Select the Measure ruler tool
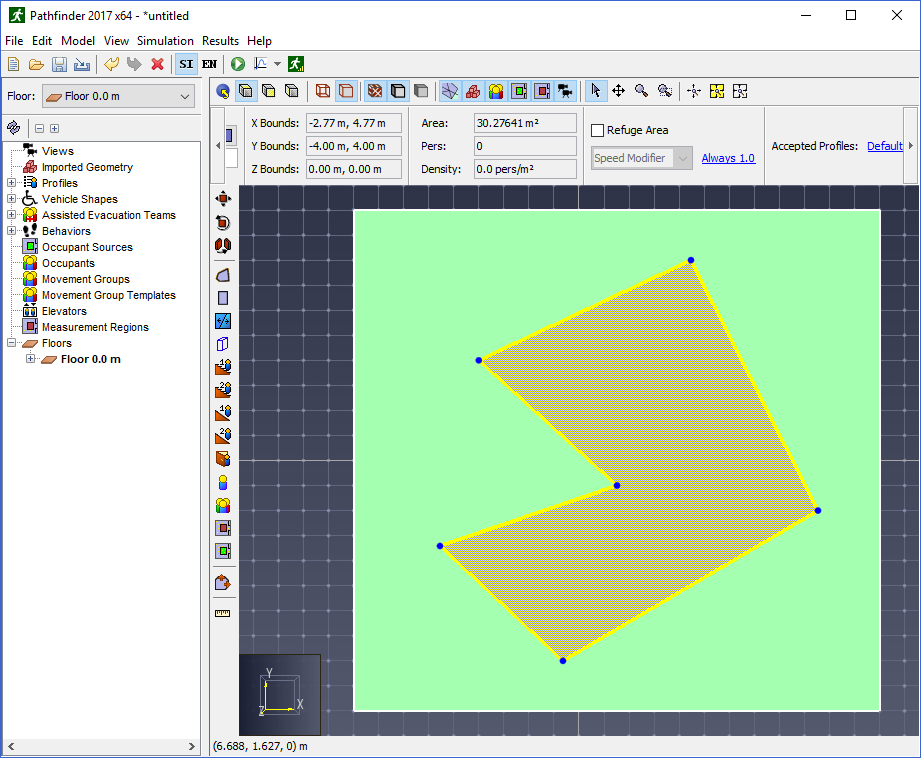This screenshot has width=921, height=758. pyautogui.click(x=223, y=613)
